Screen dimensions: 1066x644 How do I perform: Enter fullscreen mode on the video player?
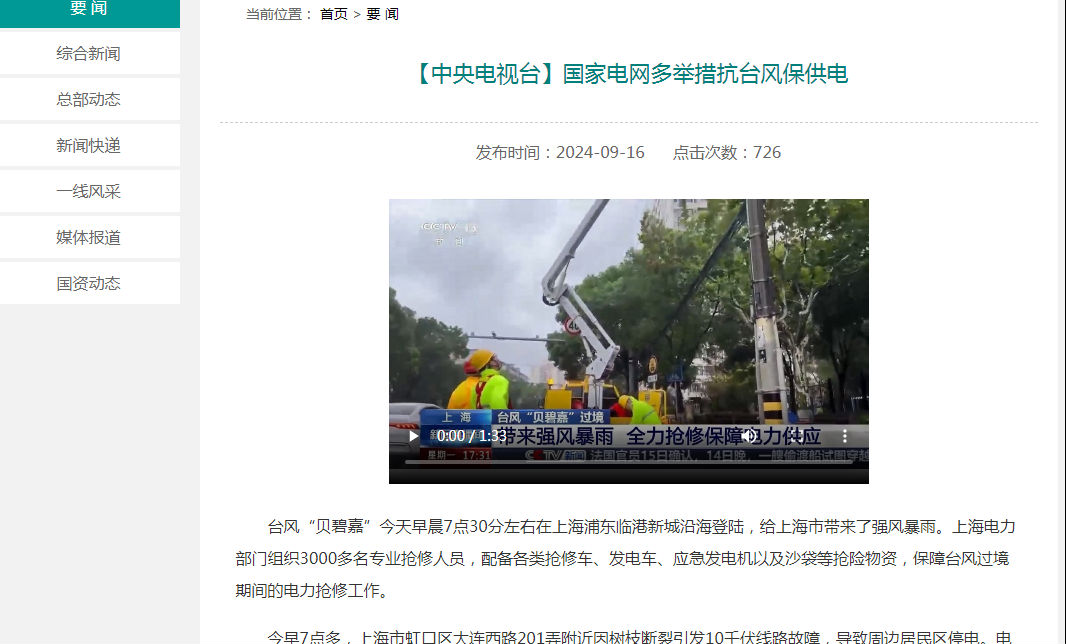[797, 436]
